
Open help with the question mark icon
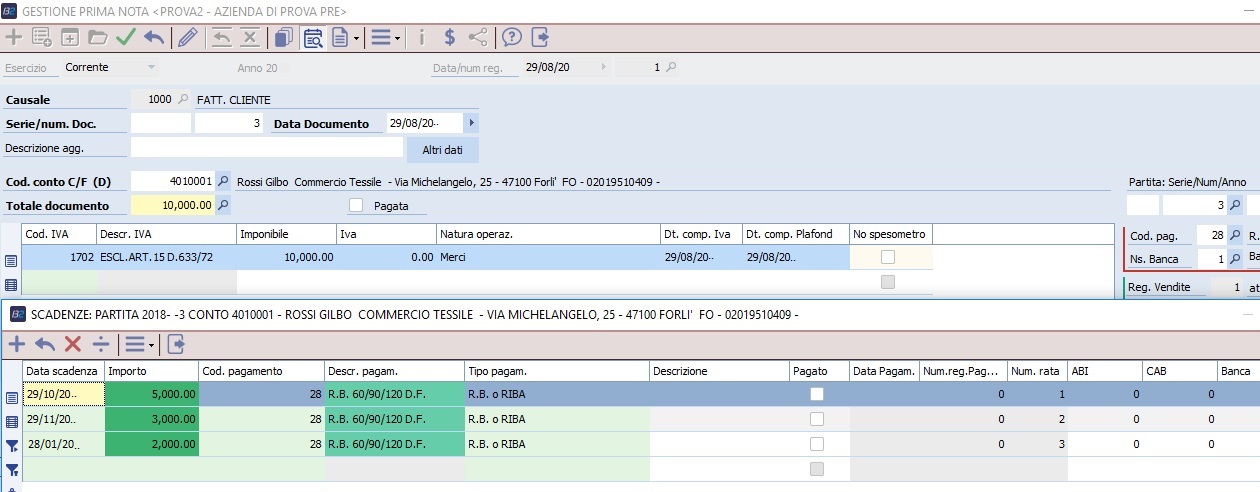pos(512,38)
